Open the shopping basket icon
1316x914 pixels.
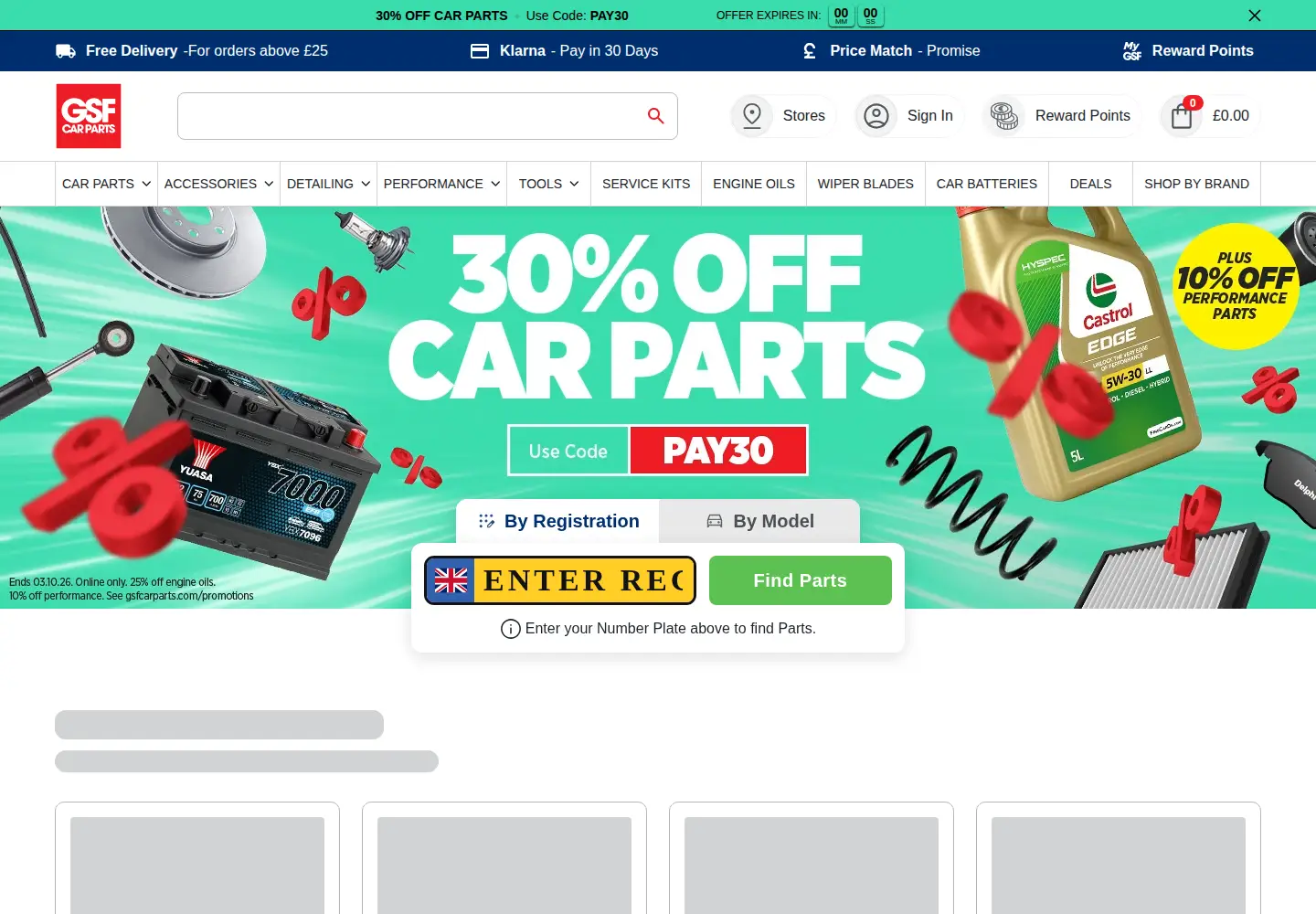pos(1182,116)
